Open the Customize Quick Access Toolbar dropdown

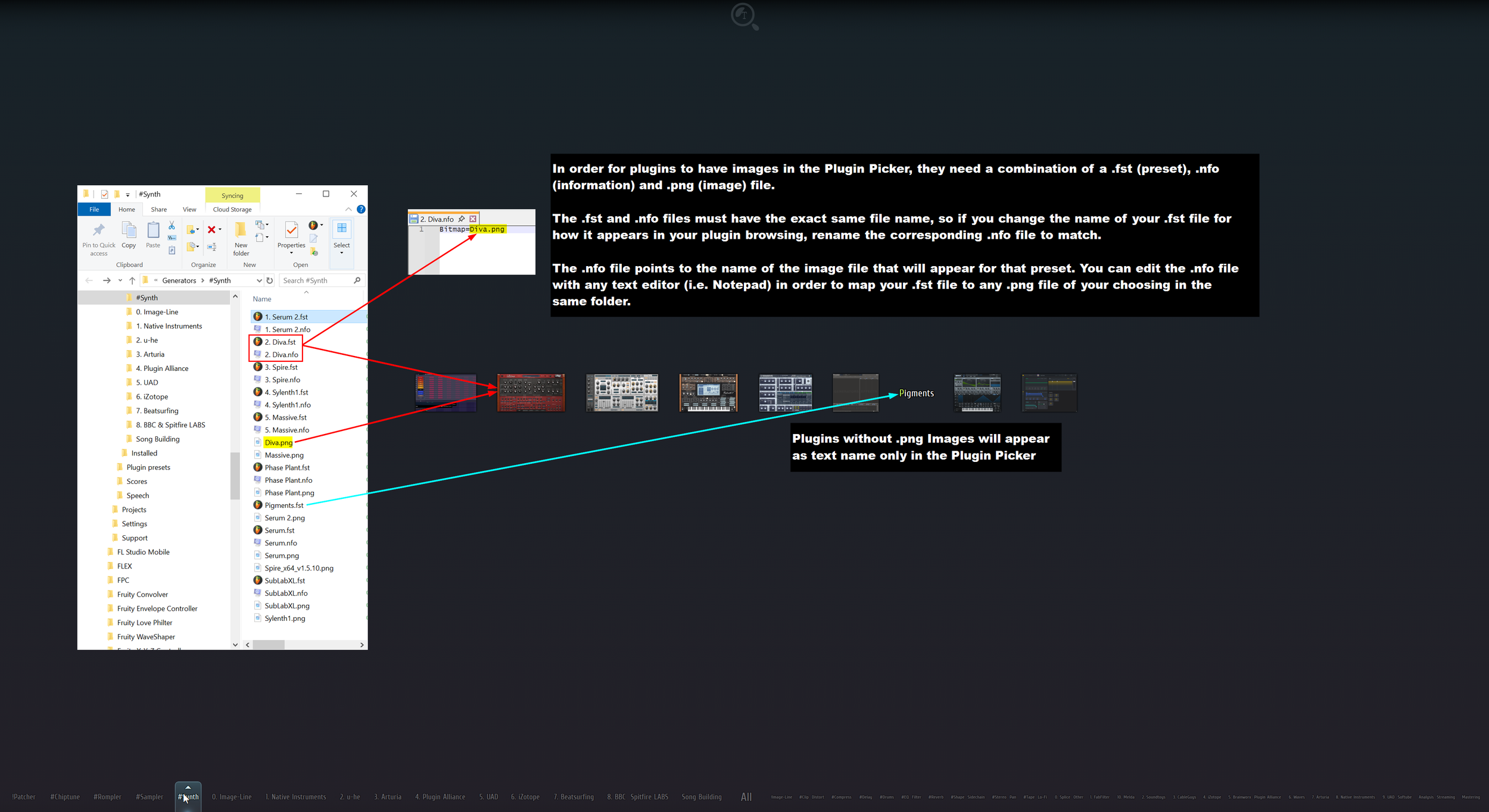[127, 195]
